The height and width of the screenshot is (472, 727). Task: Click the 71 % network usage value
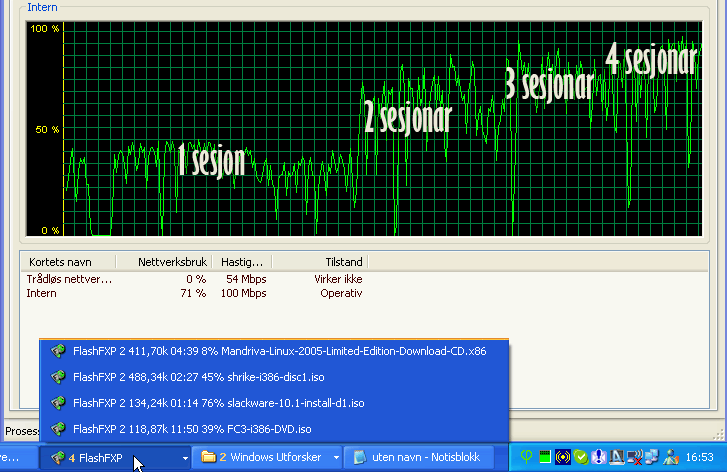[x=193, y=293]
